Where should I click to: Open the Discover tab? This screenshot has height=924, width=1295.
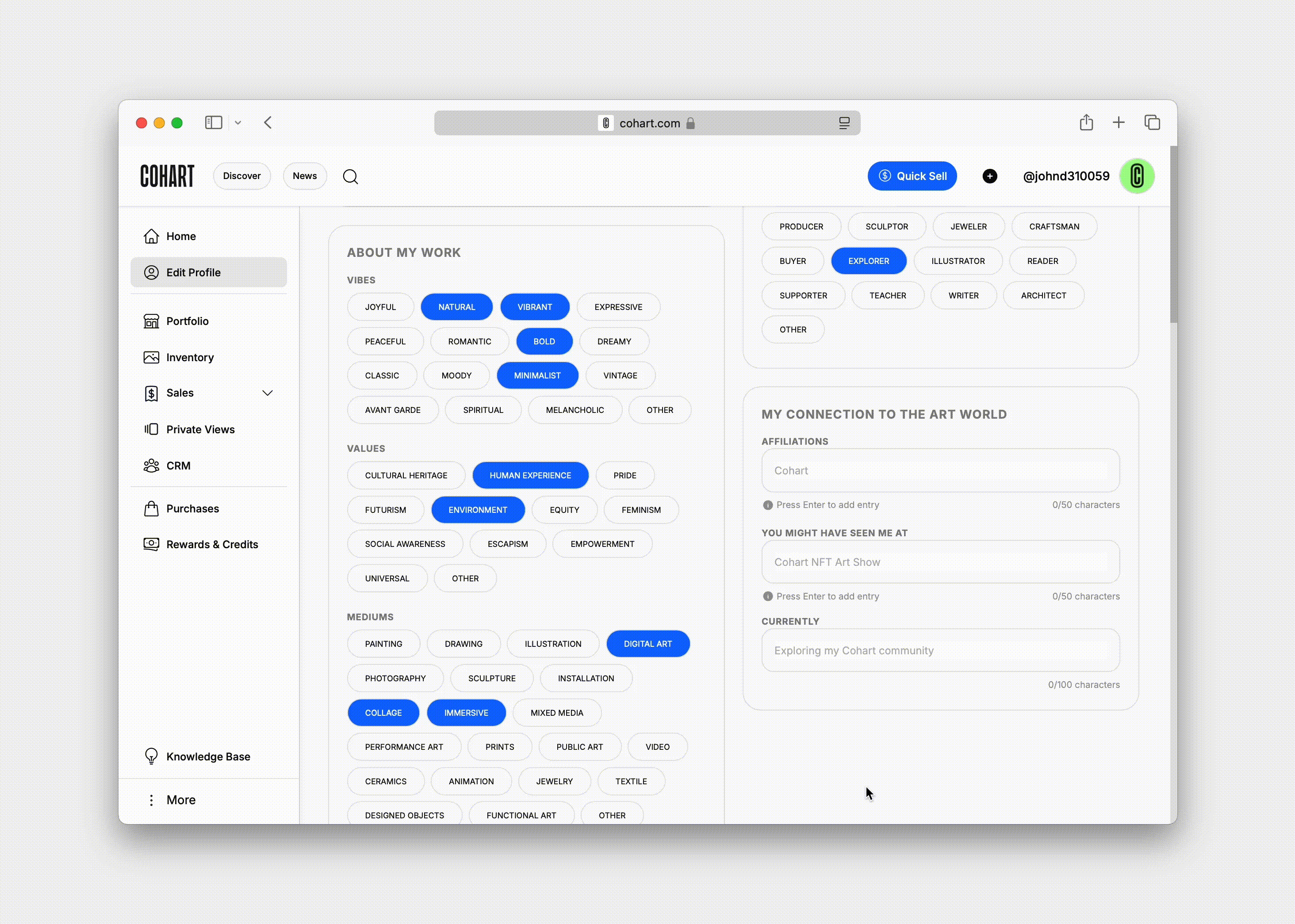coord(242,176)
